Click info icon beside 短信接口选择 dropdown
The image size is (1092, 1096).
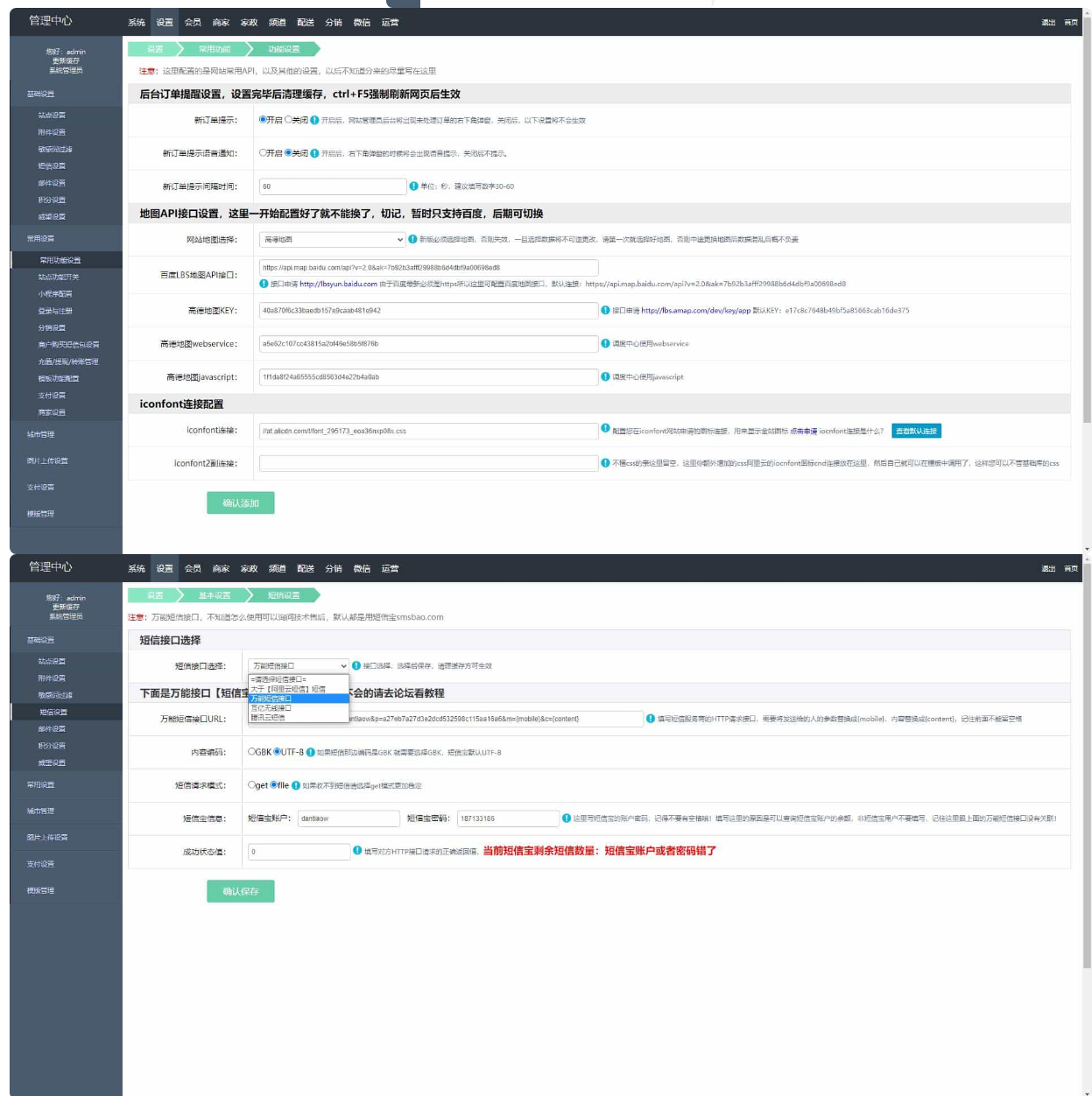(x=356, y=665)
